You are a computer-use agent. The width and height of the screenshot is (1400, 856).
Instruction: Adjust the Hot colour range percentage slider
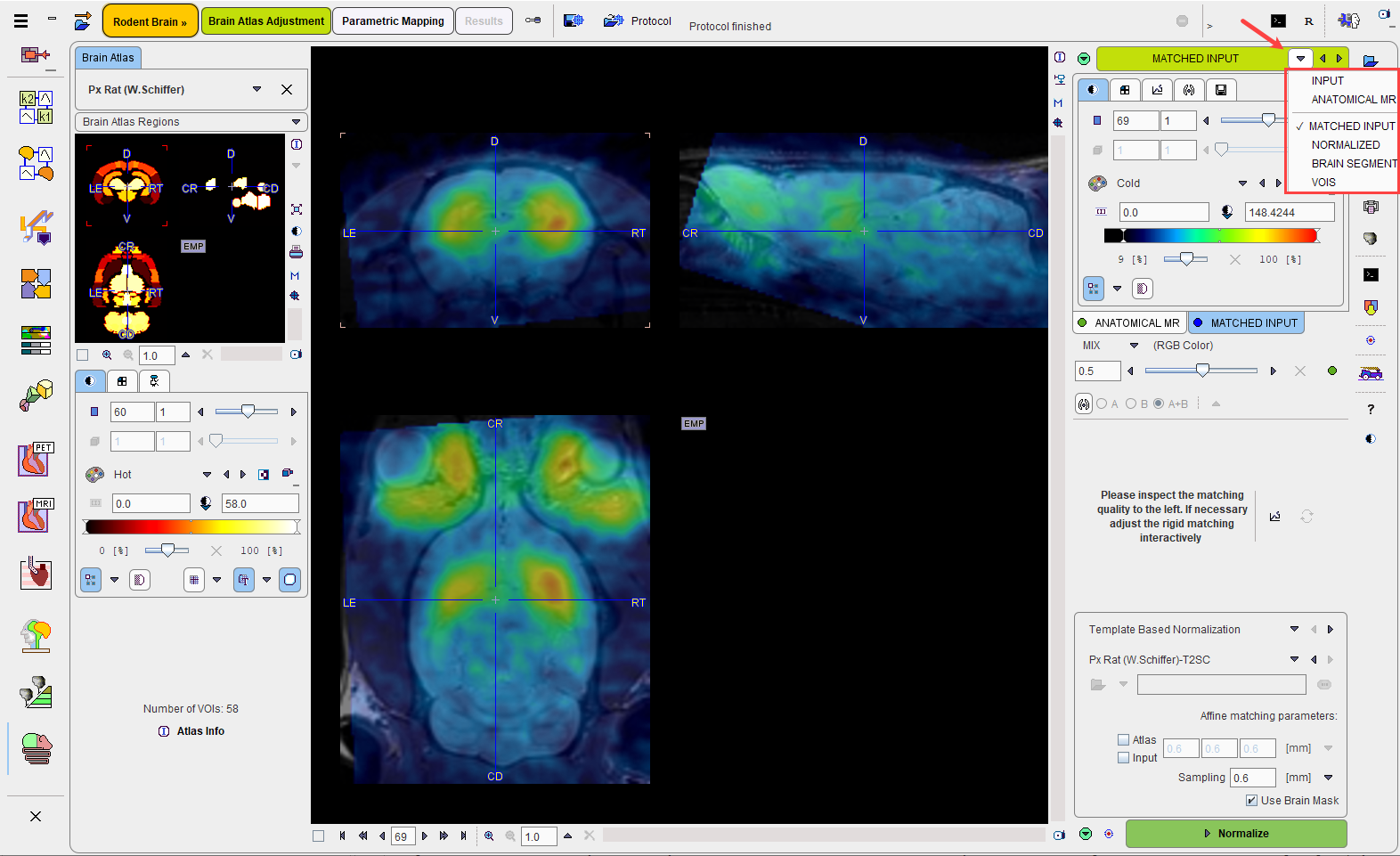coord(167,550)
